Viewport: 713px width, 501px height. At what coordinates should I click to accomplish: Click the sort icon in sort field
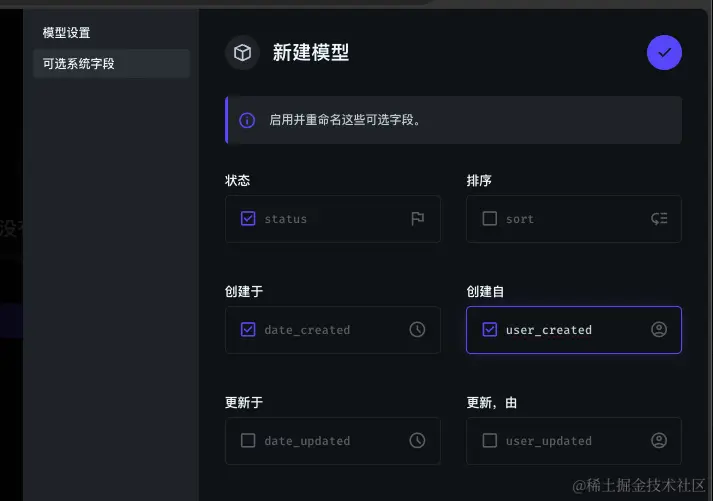658,219
